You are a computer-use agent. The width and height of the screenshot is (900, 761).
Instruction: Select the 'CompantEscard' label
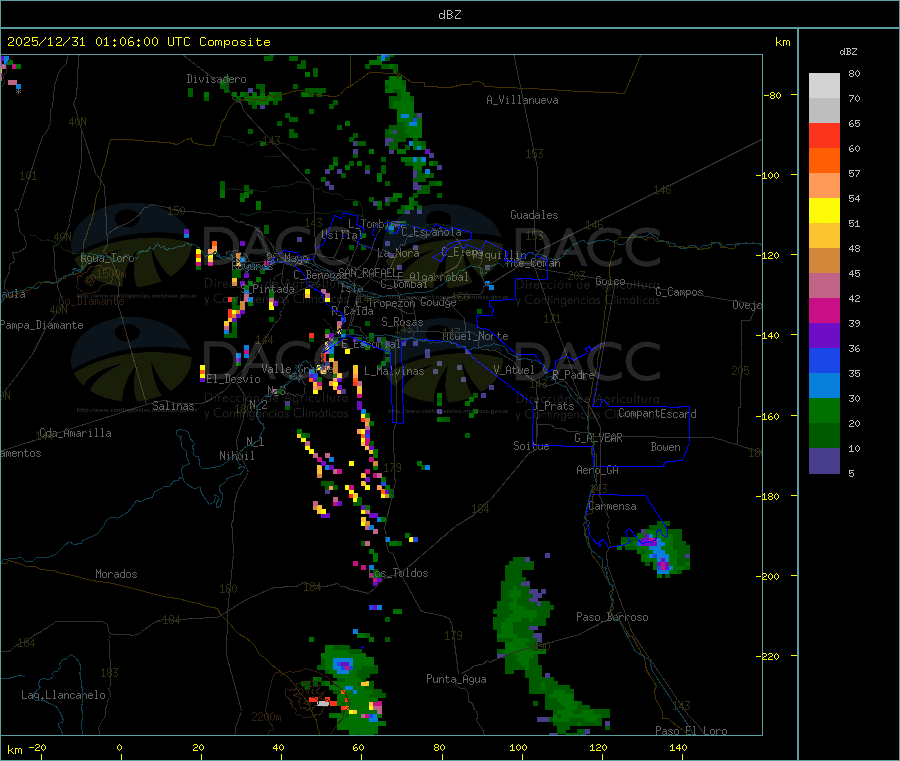click(658, 414)
